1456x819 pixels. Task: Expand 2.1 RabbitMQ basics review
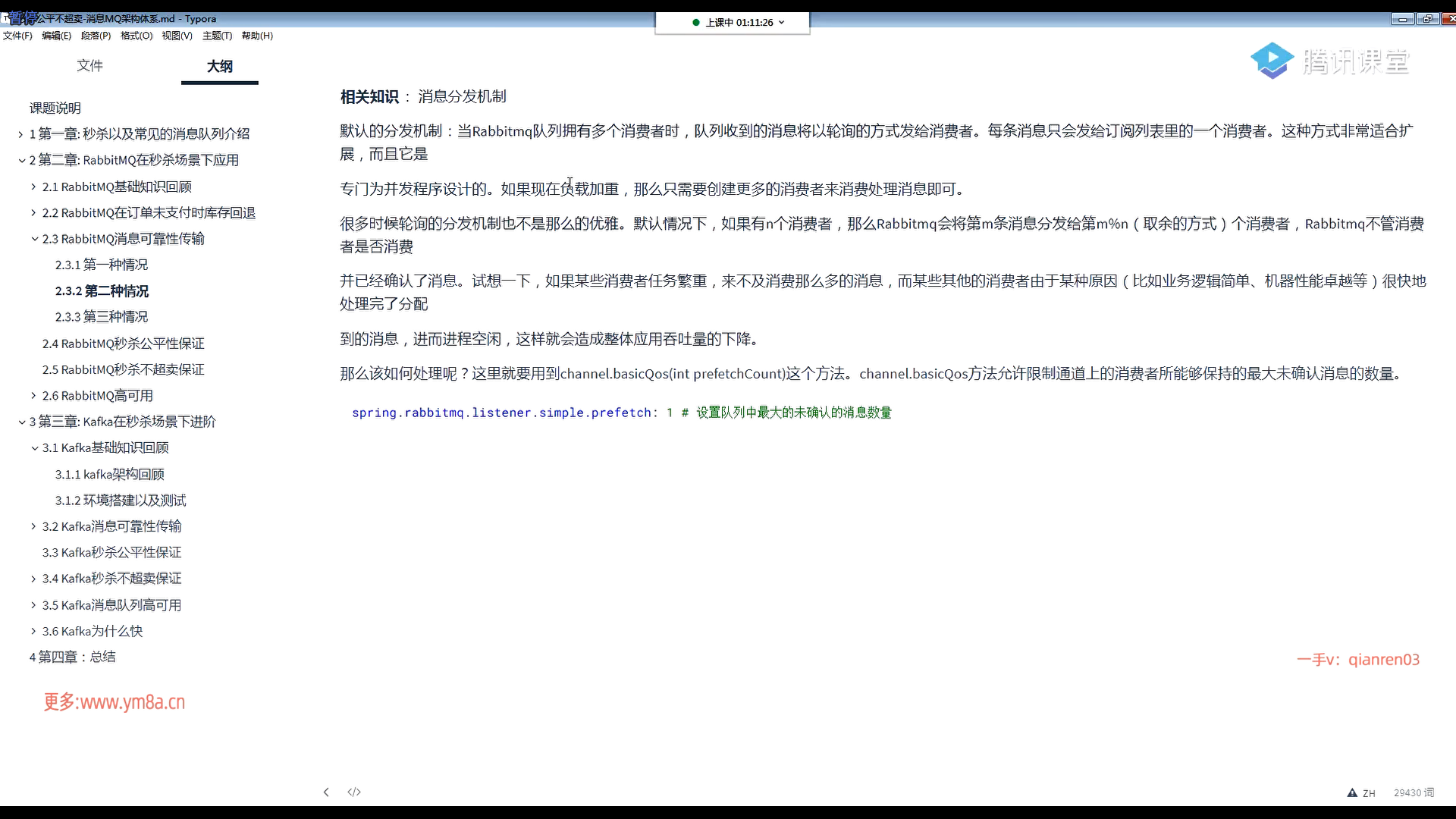pyautogui.click(x=33, y=187)
